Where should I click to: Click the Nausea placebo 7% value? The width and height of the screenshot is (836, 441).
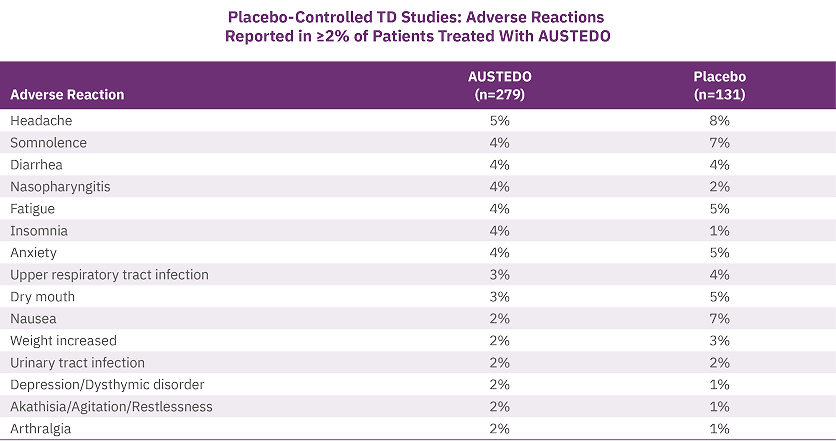[719, 318]
